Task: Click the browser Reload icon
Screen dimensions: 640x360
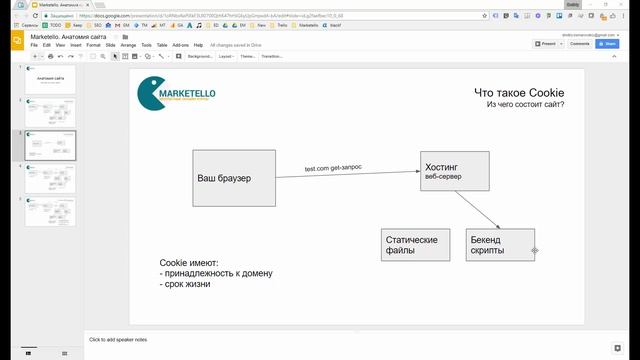Action: click(36, 16)
